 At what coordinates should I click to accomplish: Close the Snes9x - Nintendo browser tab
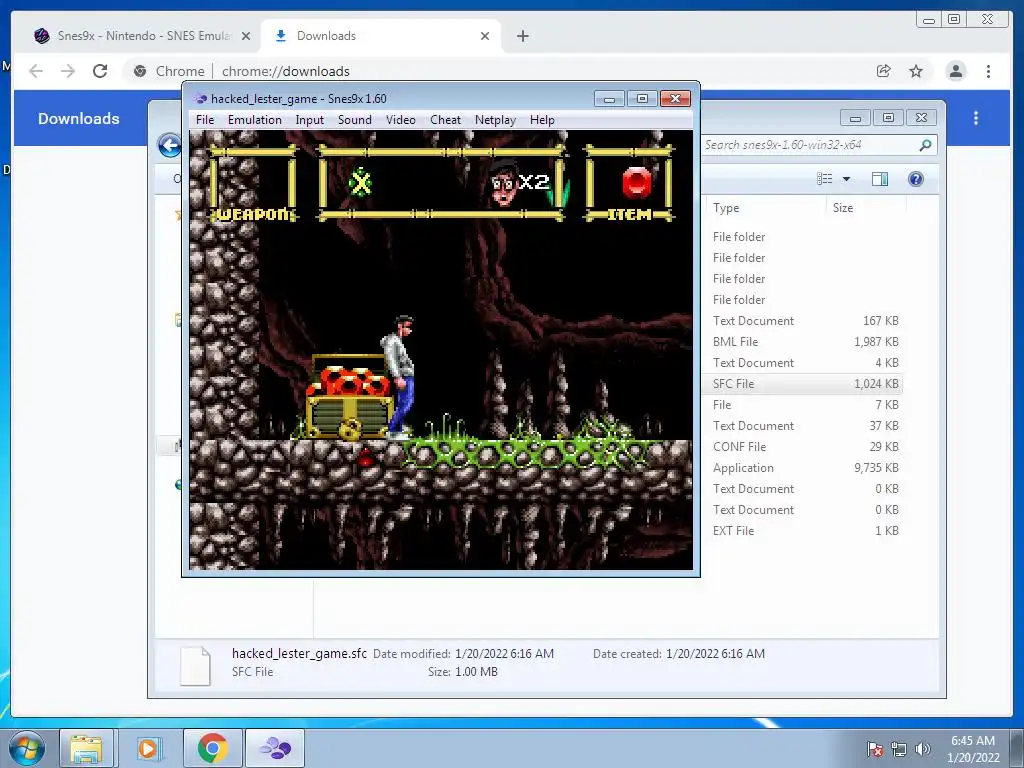[246, 36]
